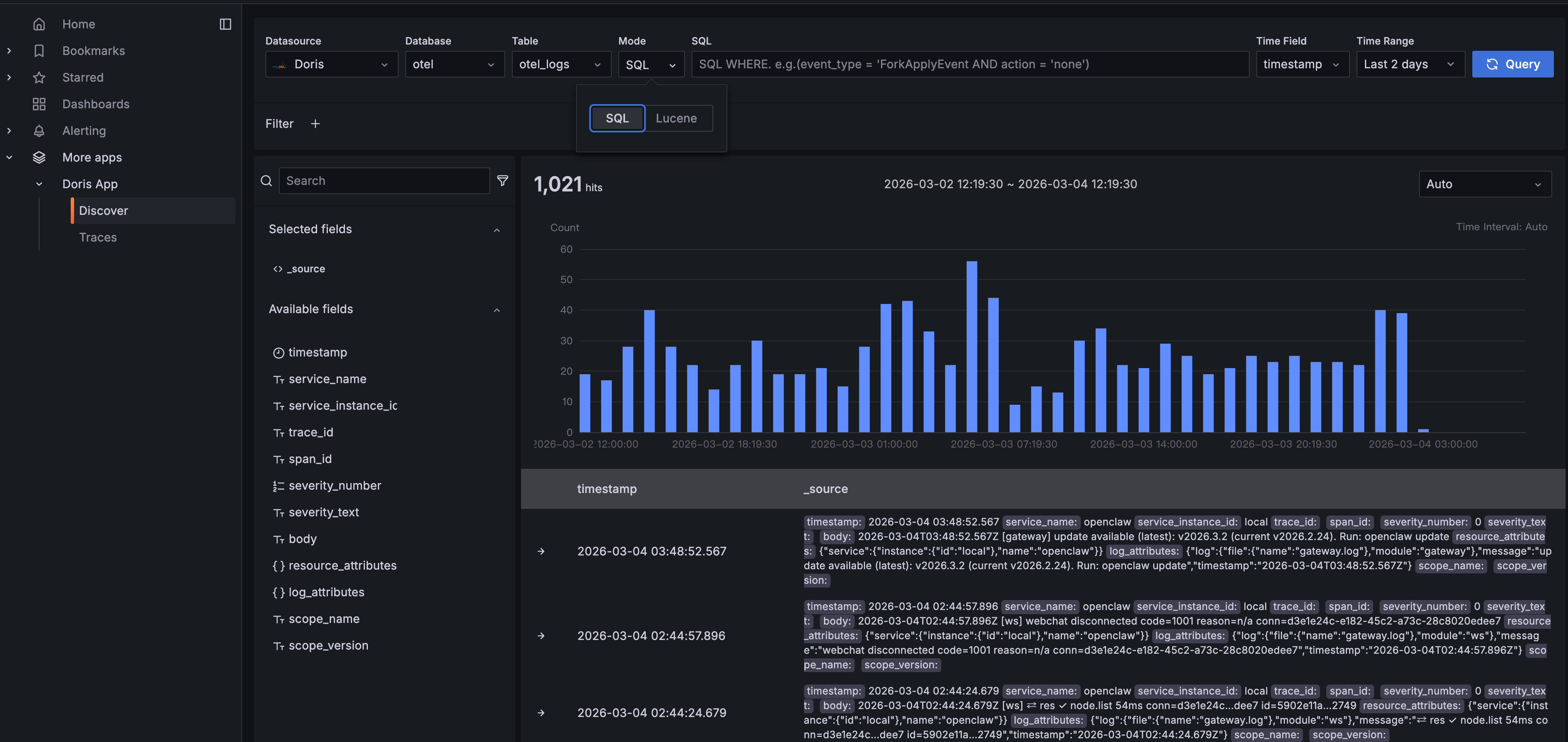
Task: Open the otel_logs Table dropdown
Action: 560,64
